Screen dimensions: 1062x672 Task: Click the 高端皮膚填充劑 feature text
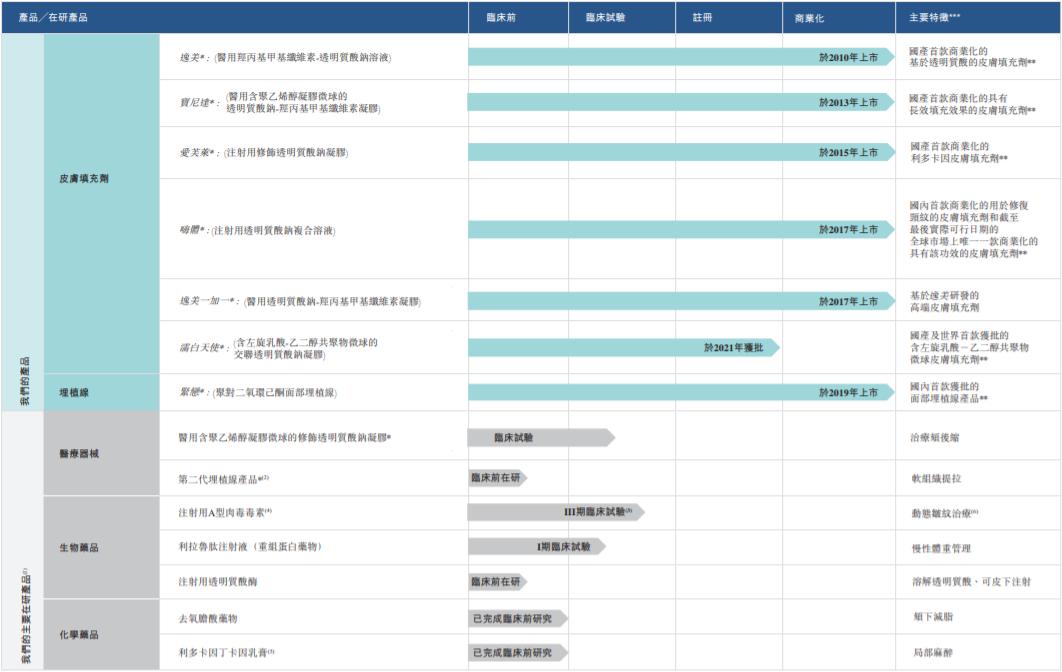944,308
